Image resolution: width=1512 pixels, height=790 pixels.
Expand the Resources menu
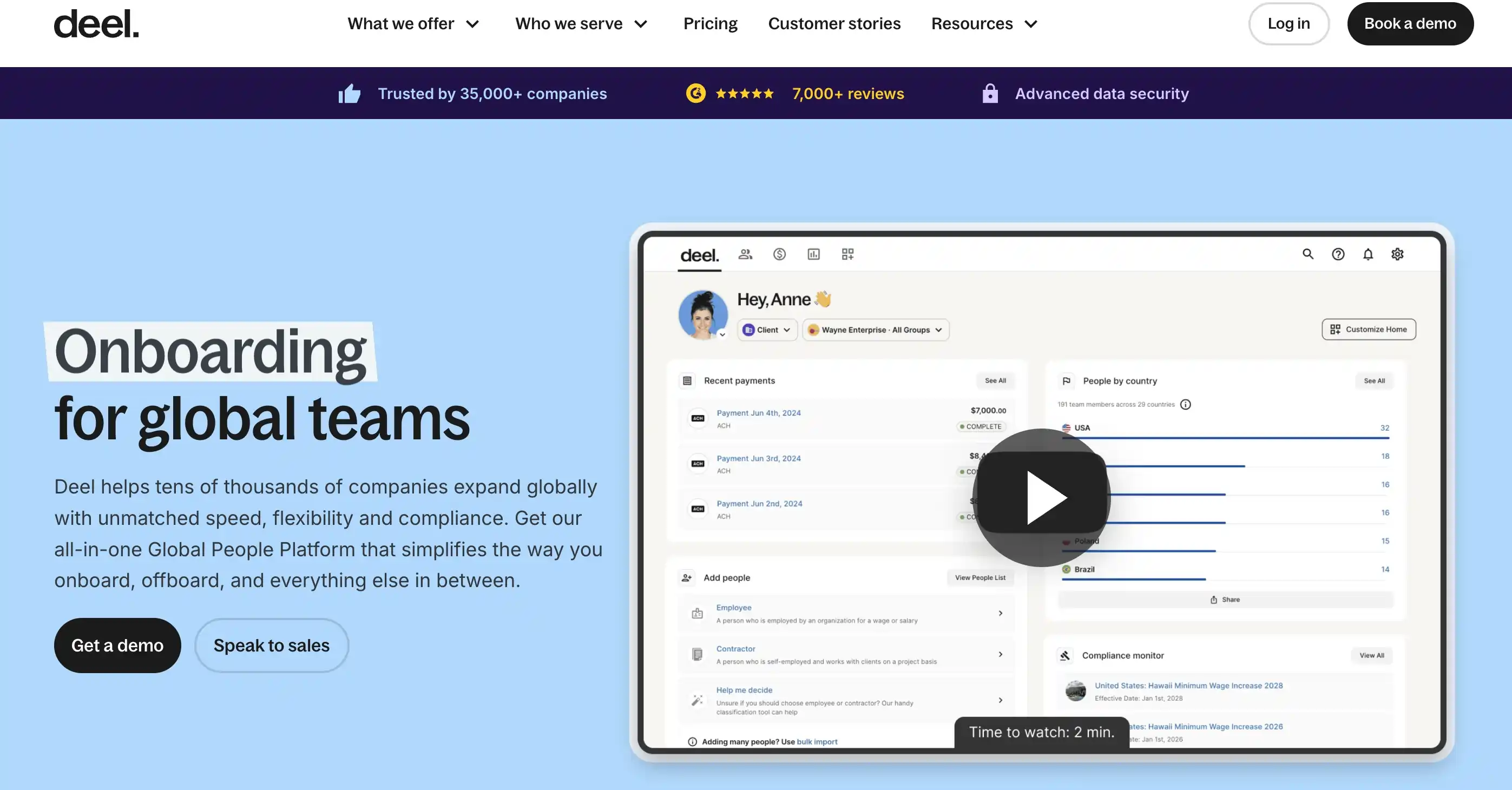pos(985,23)
